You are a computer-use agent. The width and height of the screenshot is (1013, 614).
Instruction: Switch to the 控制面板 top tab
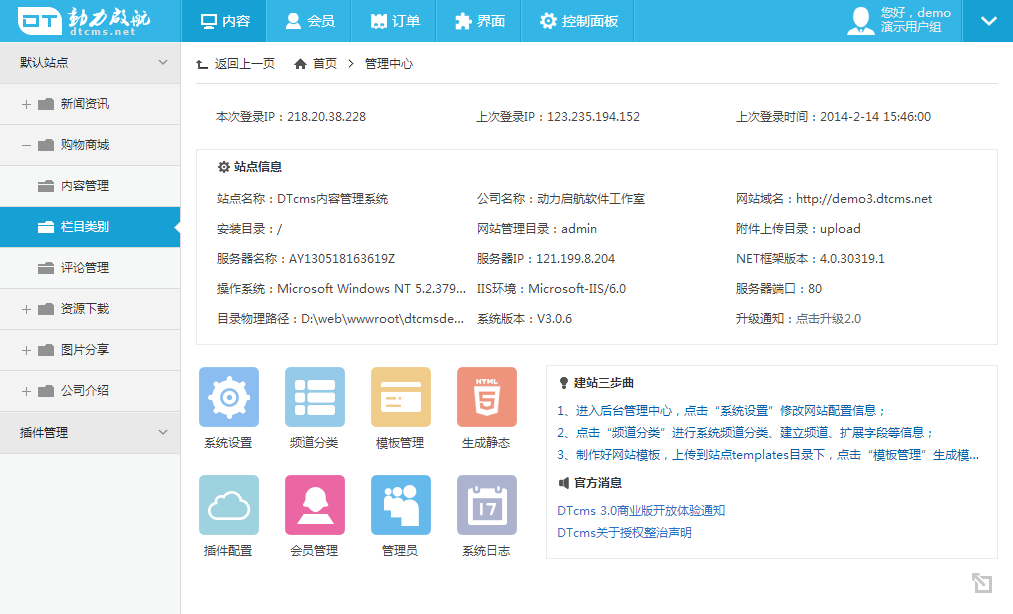[578, 21]
